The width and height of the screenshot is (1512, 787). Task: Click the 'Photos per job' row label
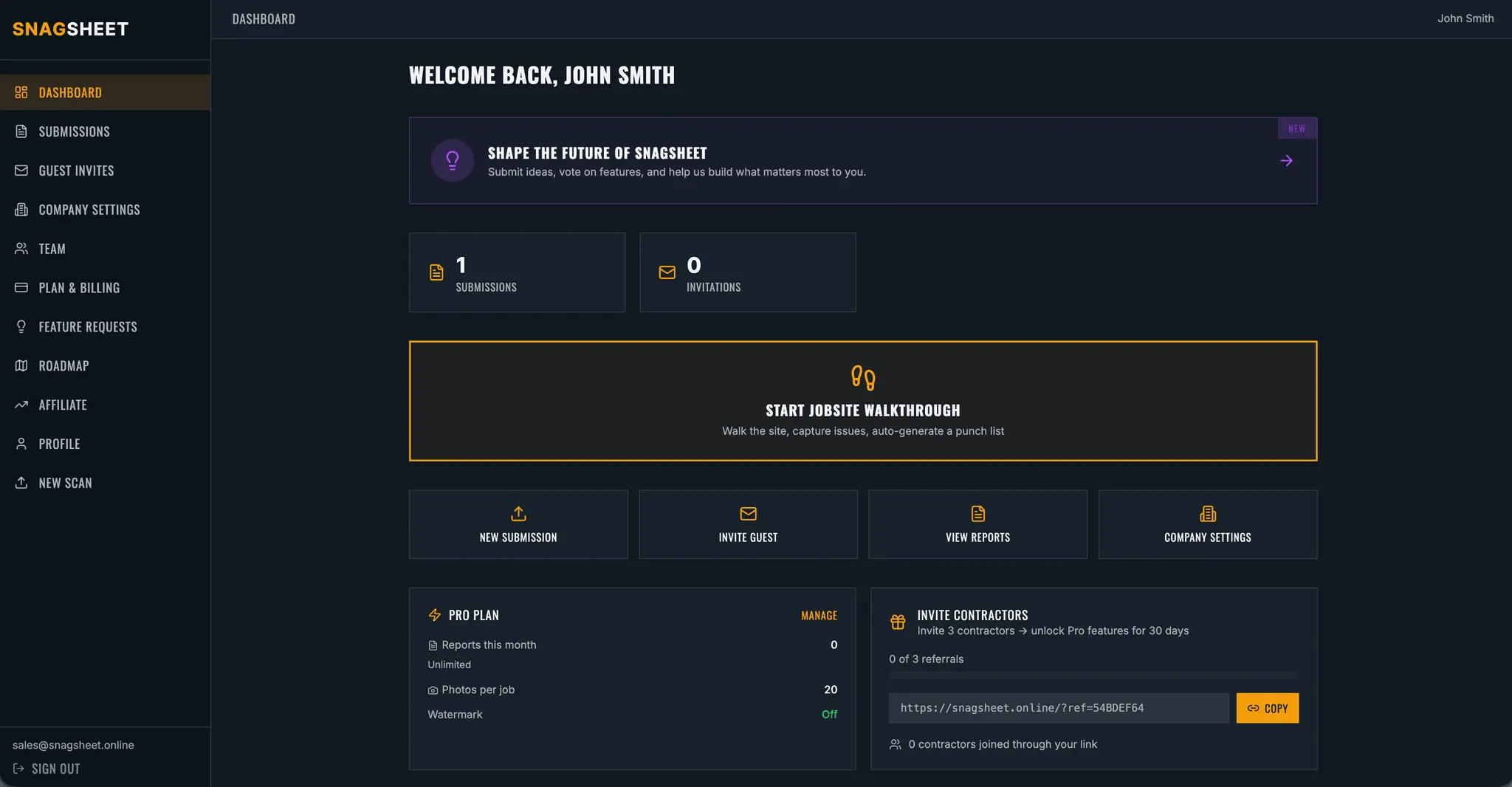pyautogui.click(x=478, y=690)
